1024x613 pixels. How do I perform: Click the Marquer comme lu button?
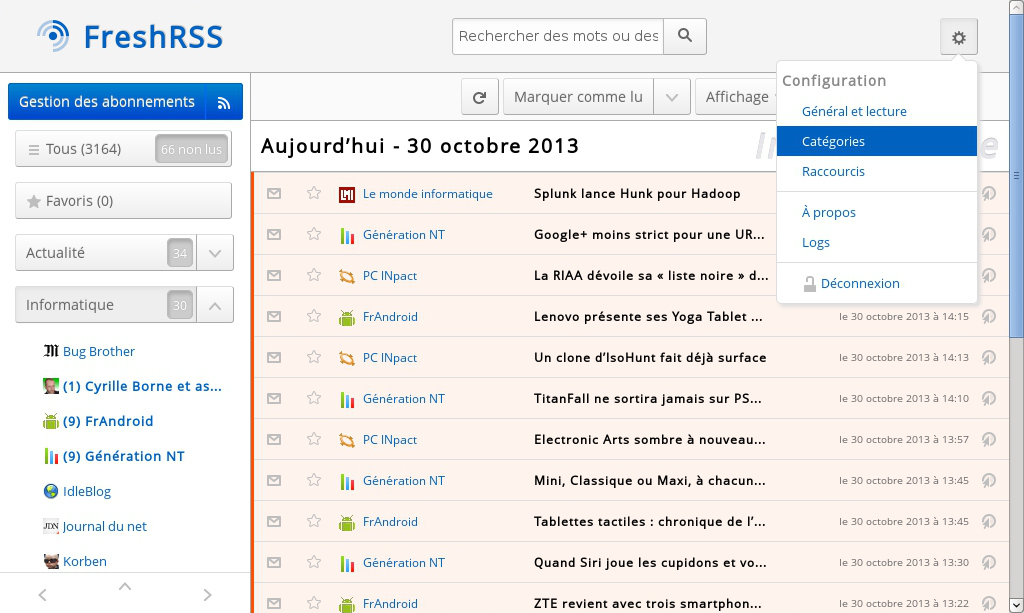pos(578,97)
